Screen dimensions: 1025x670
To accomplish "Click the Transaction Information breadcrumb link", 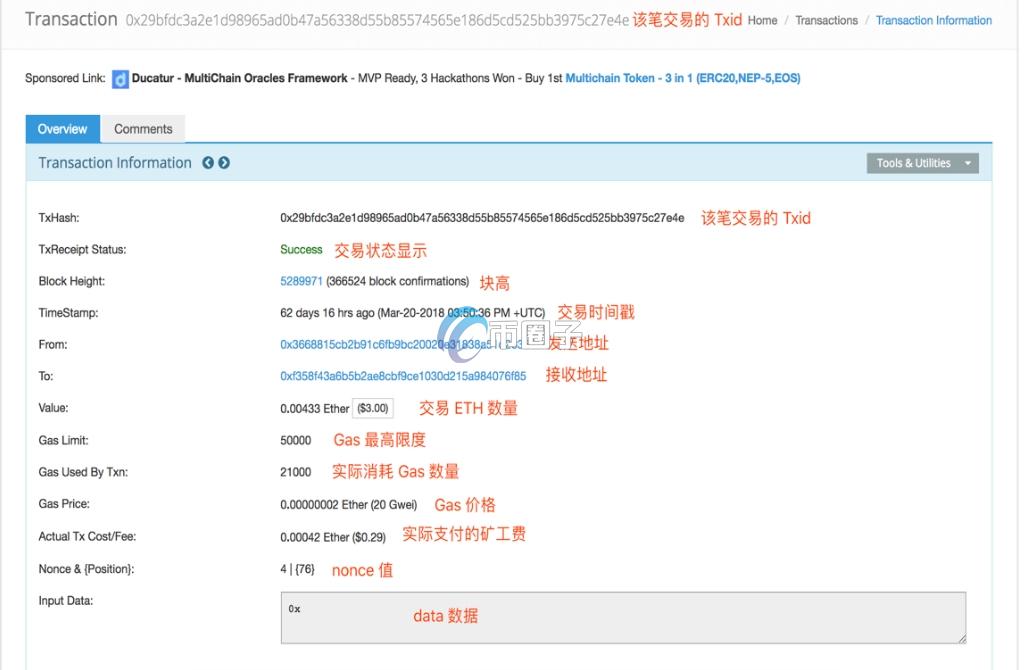I will (x=933, y=20).
